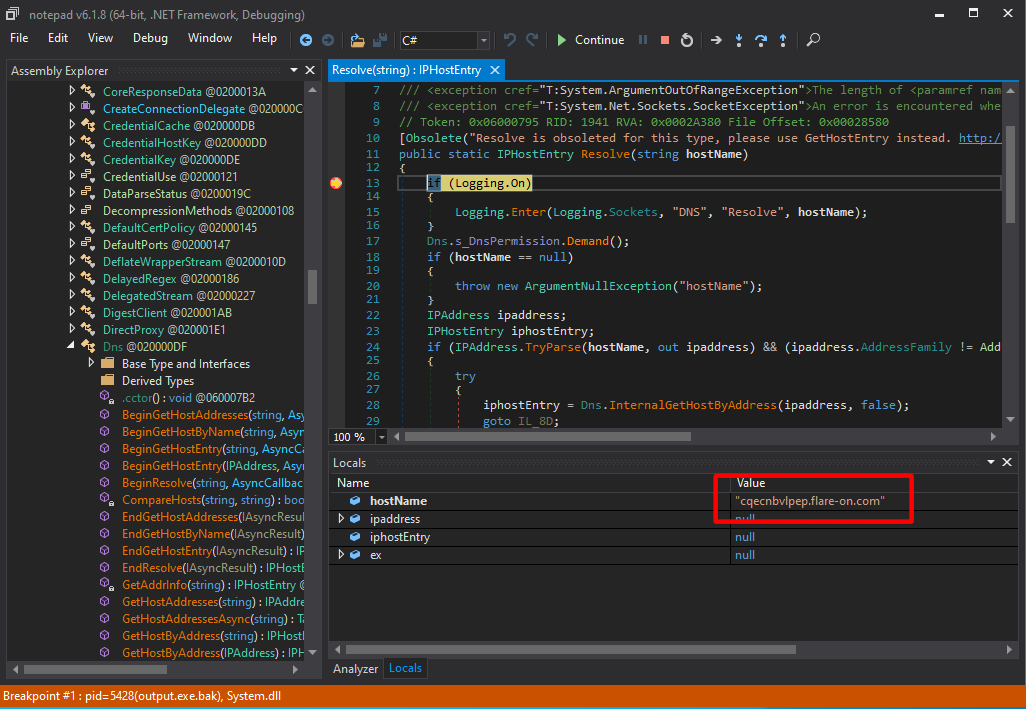
Task: Click the Undo toolbar icon
Action: [509, 40]
